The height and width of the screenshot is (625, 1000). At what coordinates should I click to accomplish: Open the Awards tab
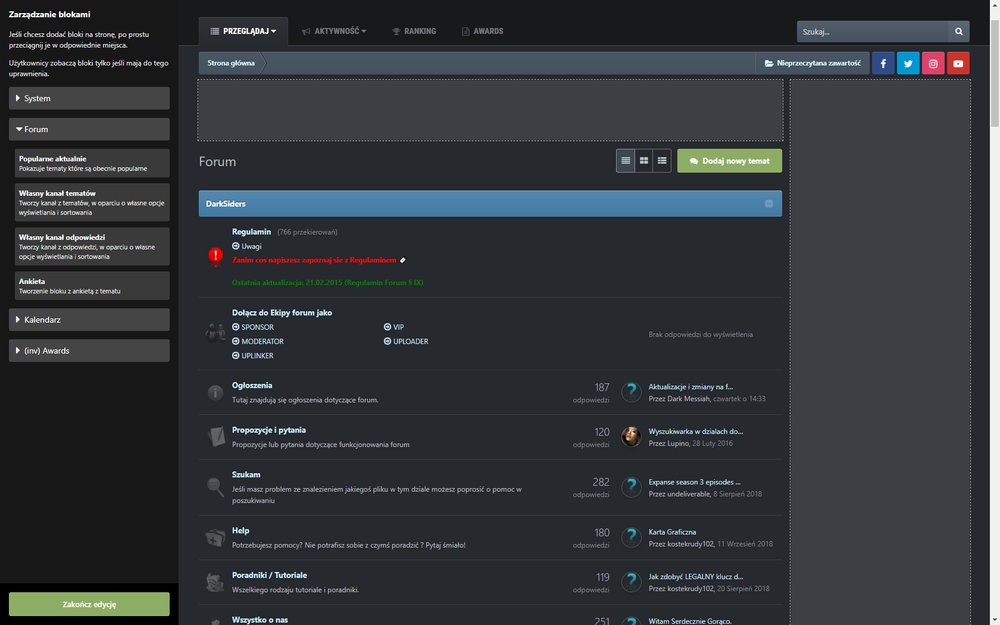[x=482, y=31]
